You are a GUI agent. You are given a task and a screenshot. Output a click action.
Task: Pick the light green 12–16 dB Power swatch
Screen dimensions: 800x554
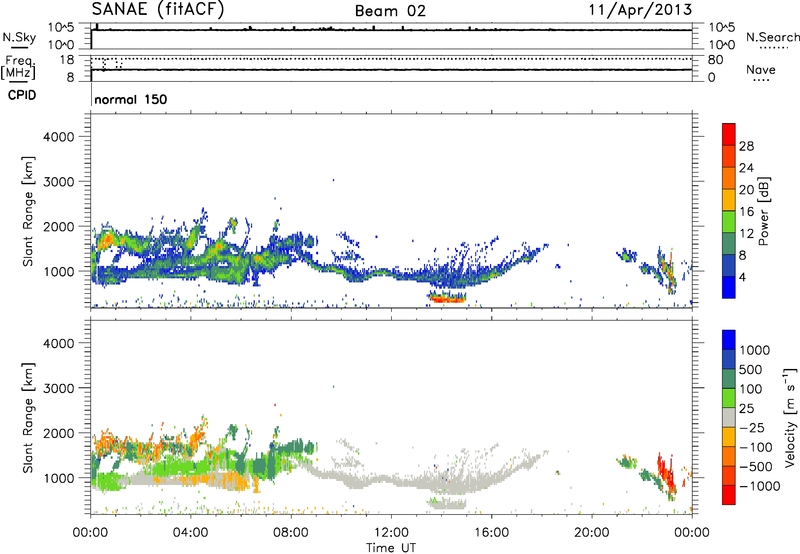tap(729, 222)
